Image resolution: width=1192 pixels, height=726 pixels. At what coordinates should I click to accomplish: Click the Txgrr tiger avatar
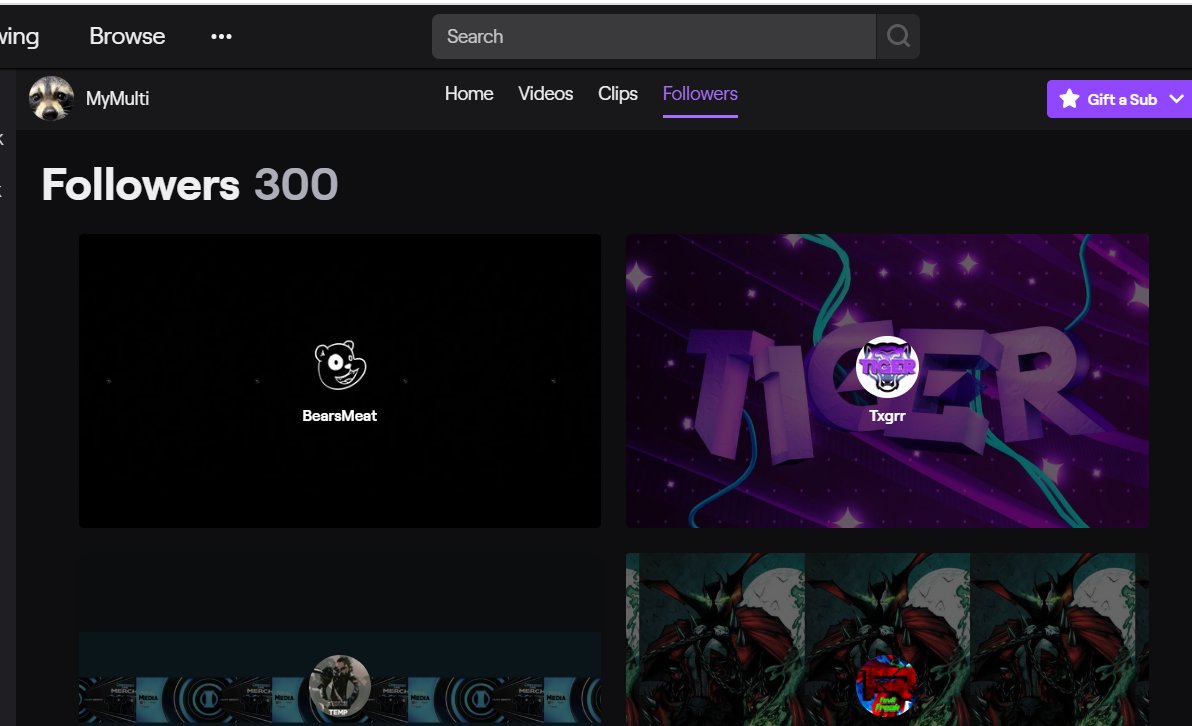(x=887, y=366)
